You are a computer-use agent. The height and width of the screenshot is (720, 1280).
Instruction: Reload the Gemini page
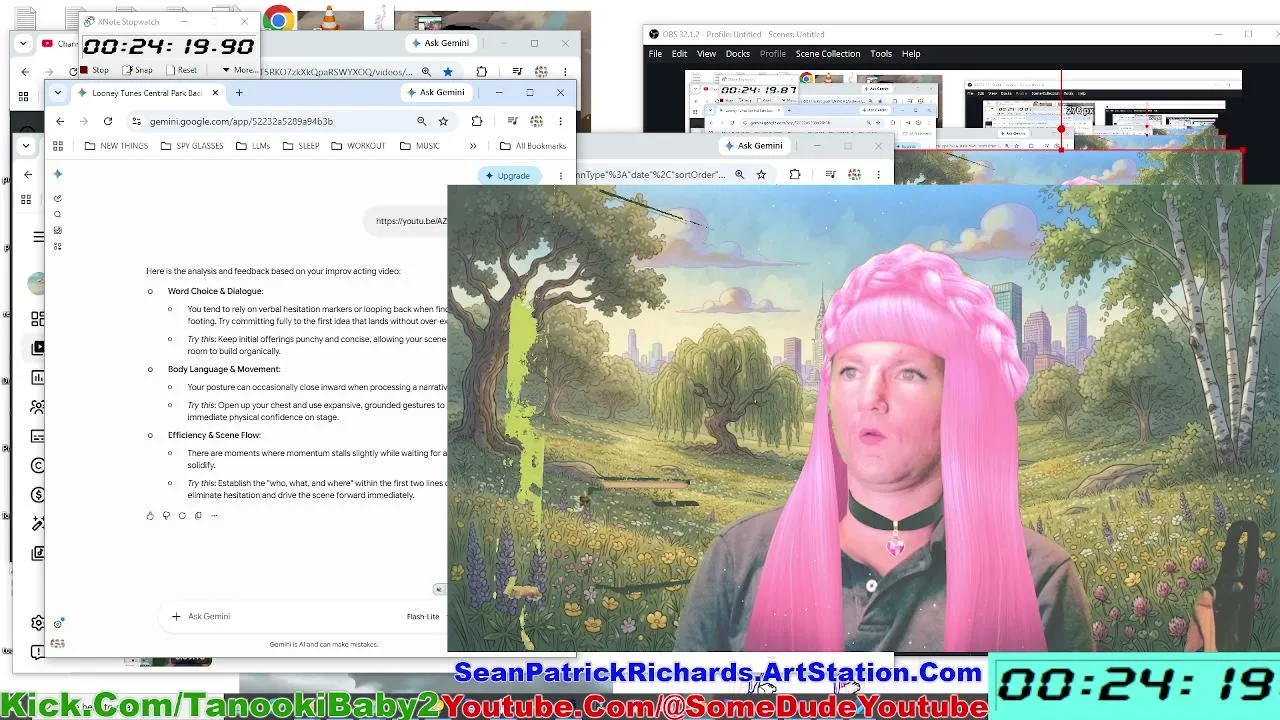coord(108,121)
